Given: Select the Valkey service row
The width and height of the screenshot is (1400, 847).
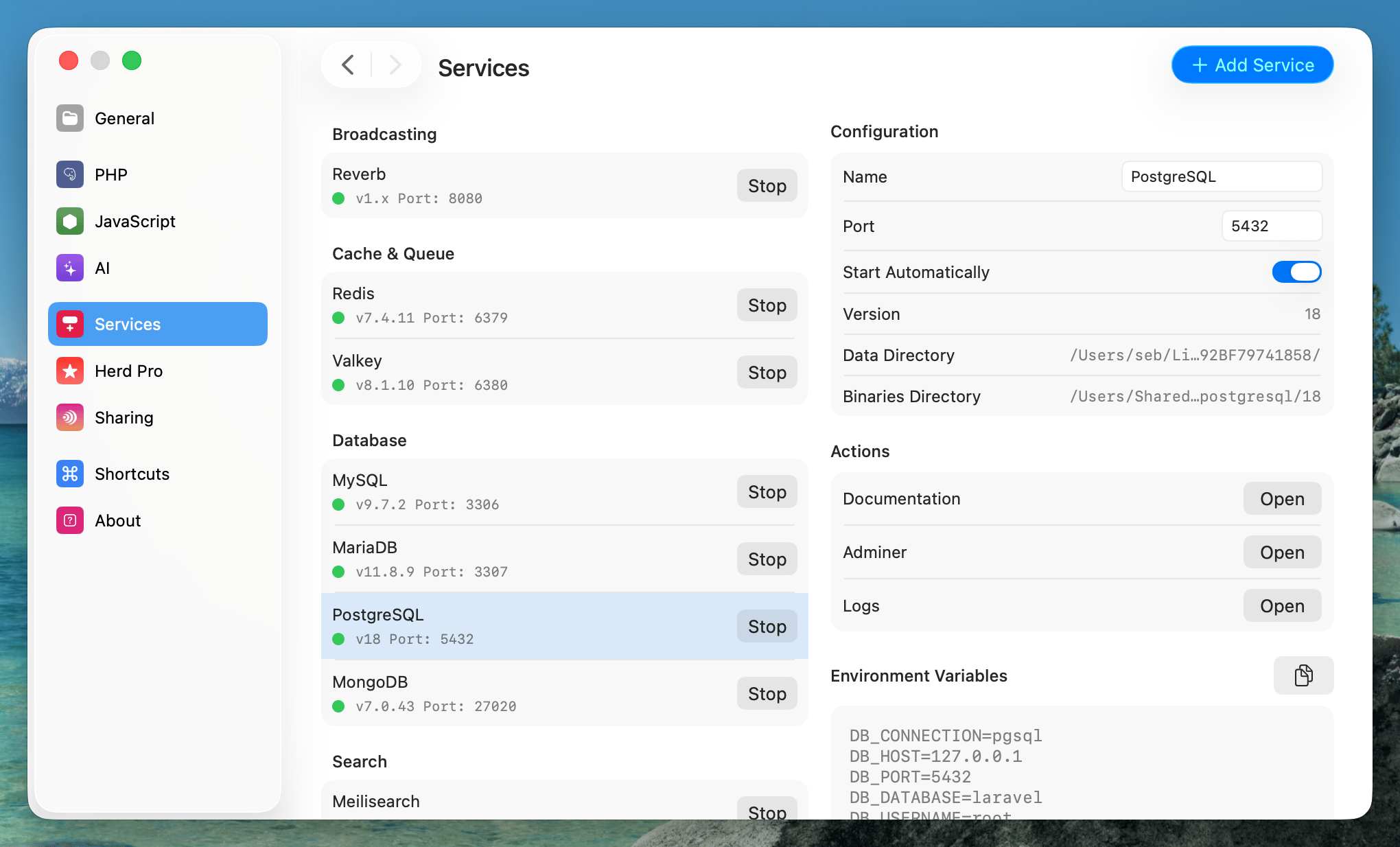Looking at the screenshot, I should click(564, 372).
